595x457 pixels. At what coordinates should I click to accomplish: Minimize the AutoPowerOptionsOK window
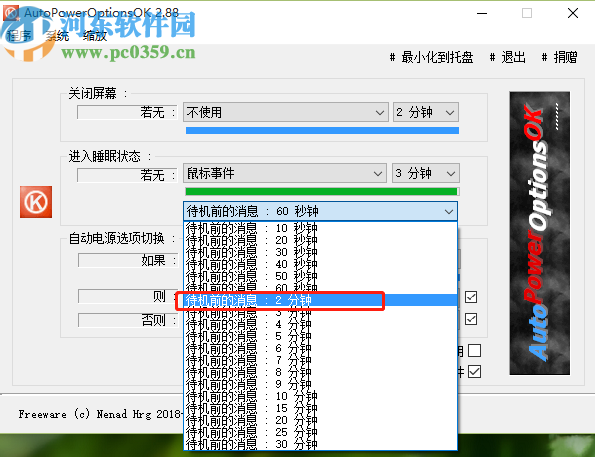pyautogui.click(x=482, y=13)
